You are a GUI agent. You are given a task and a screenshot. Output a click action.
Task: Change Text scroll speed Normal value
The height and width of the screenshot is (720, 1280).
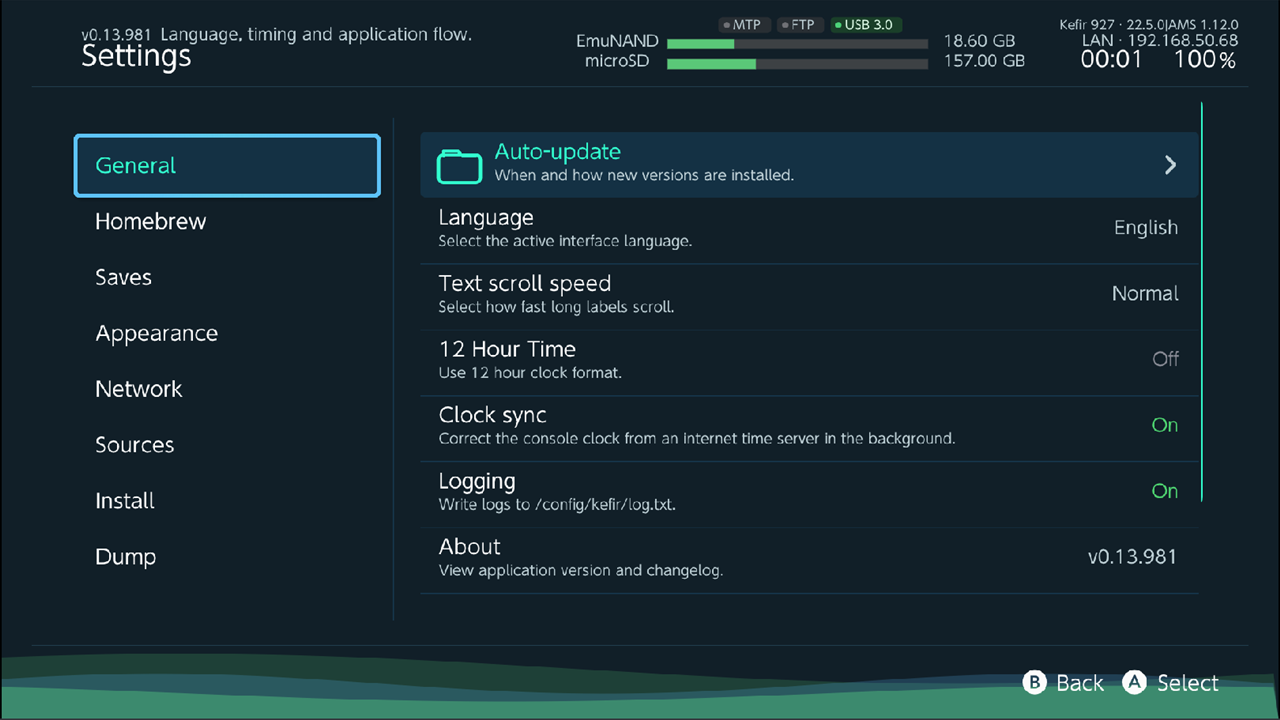[x=1145, y=294]
